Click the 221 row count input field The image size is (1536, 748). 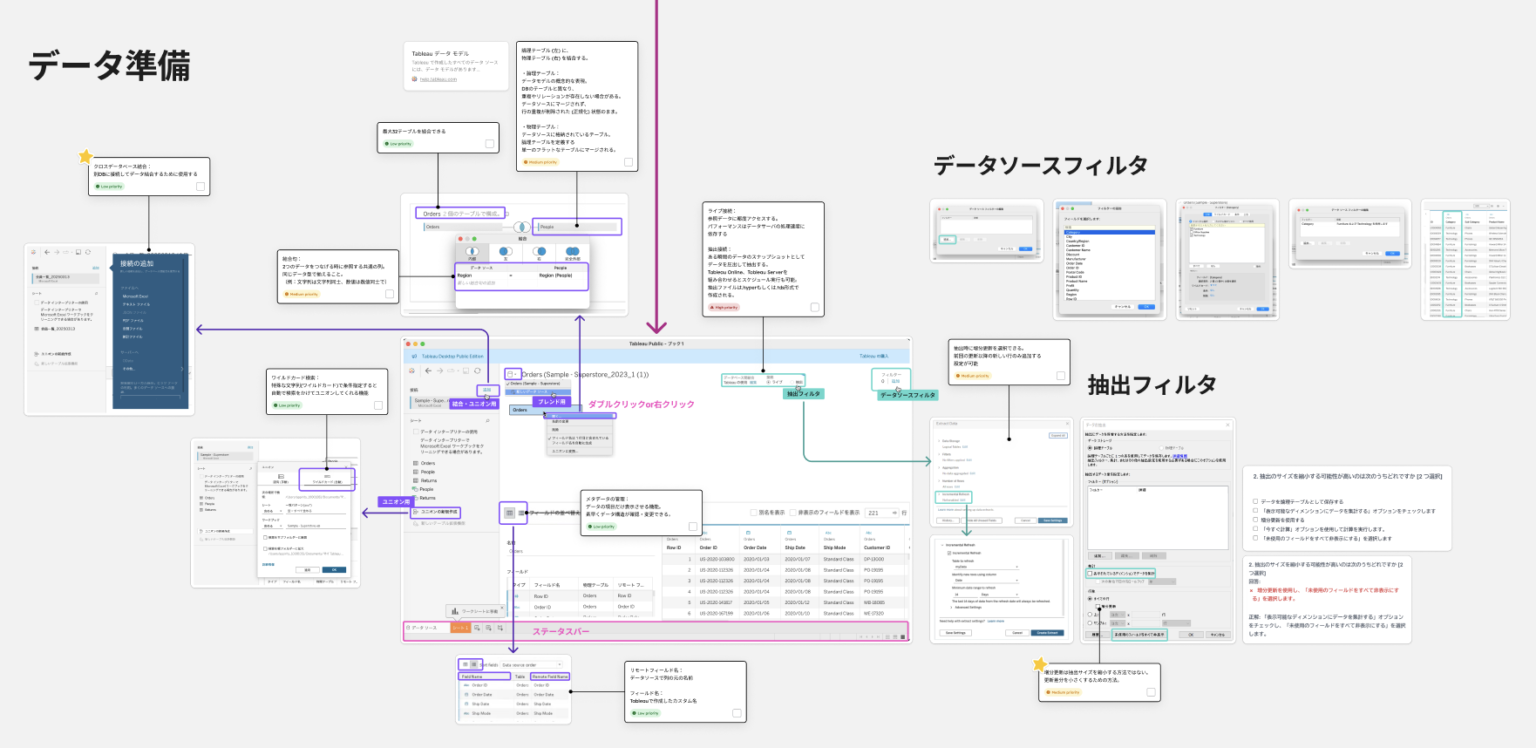click(880, 511)
